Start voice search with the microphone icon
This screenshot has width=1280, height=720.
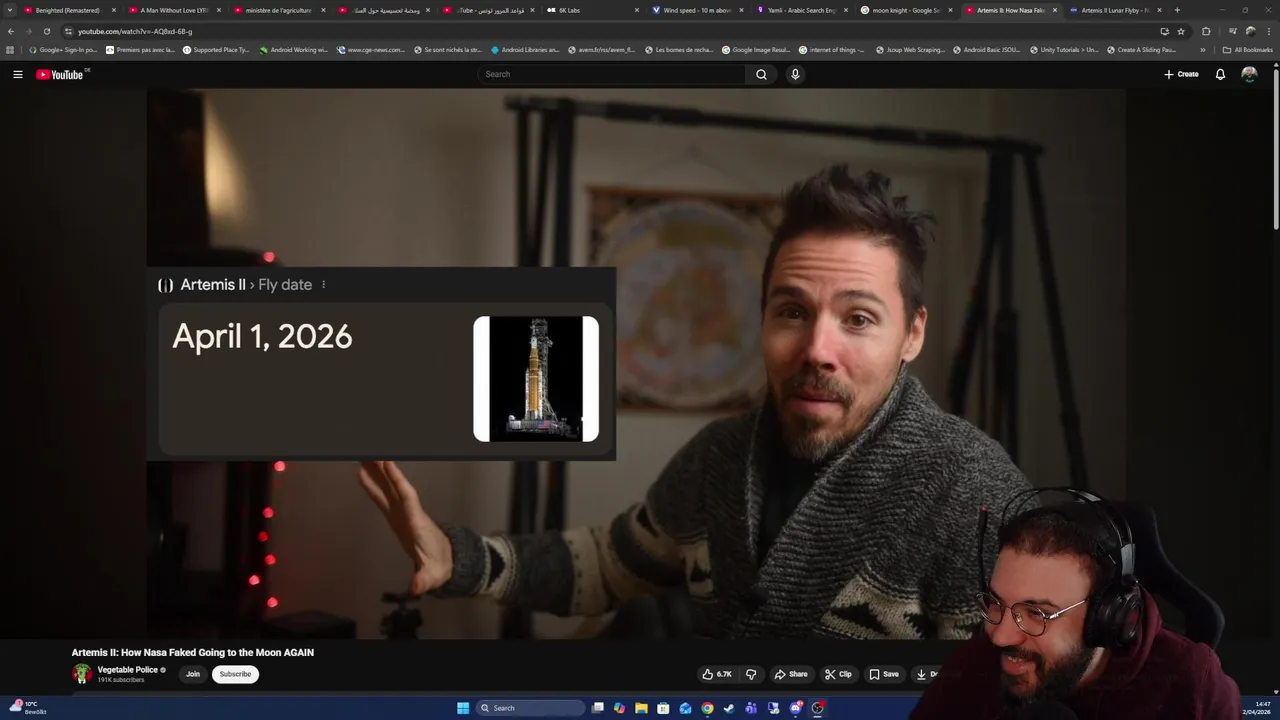(x=795, y=74)
